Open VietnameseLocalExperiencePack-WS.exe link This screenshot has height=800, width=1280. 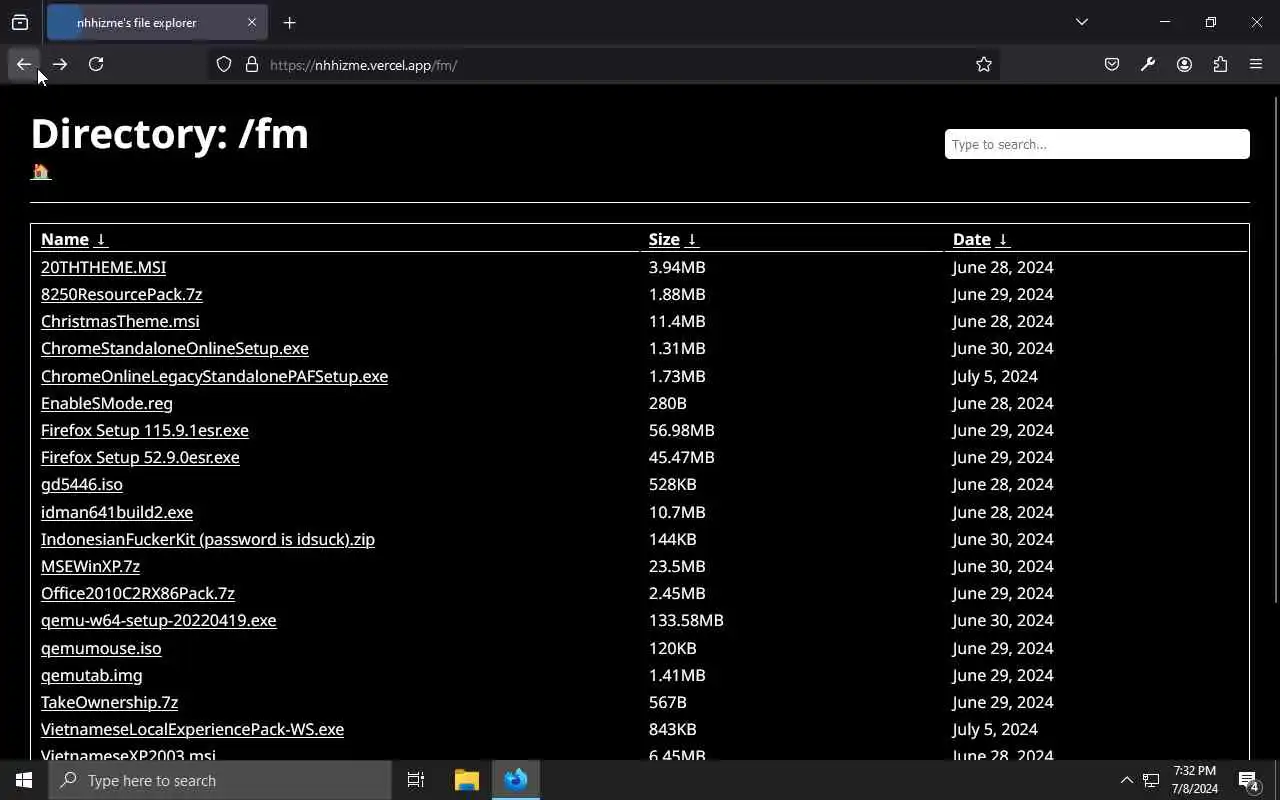pos(192,729)
